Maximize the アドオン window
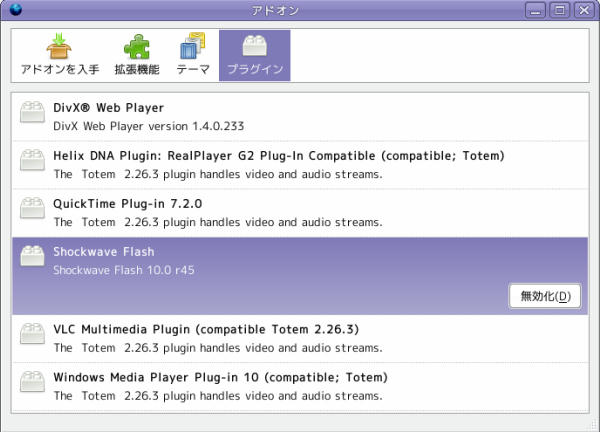This screenshot has width=600, height=432. [559, 10]
